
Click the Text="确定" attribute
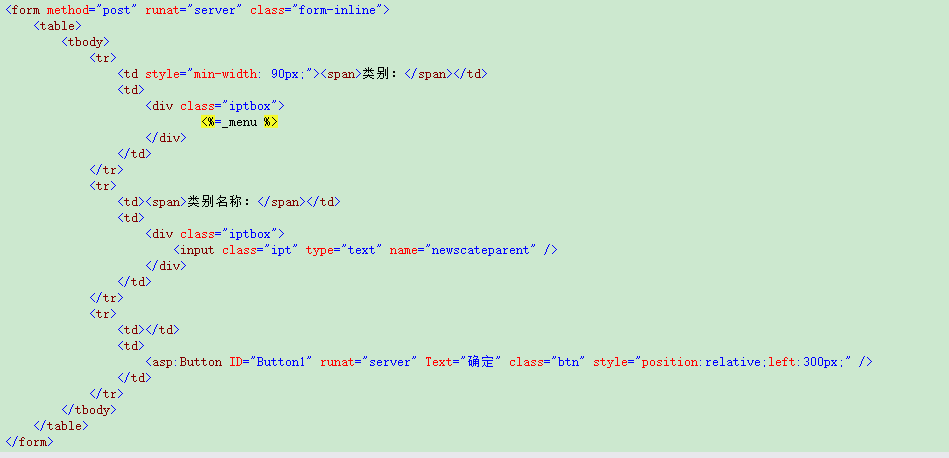[x=463, y=362]
